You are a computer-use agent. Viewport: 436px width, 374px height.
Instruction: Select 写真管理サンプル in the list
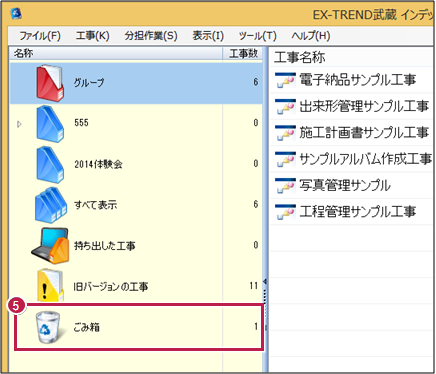(345, 185)
